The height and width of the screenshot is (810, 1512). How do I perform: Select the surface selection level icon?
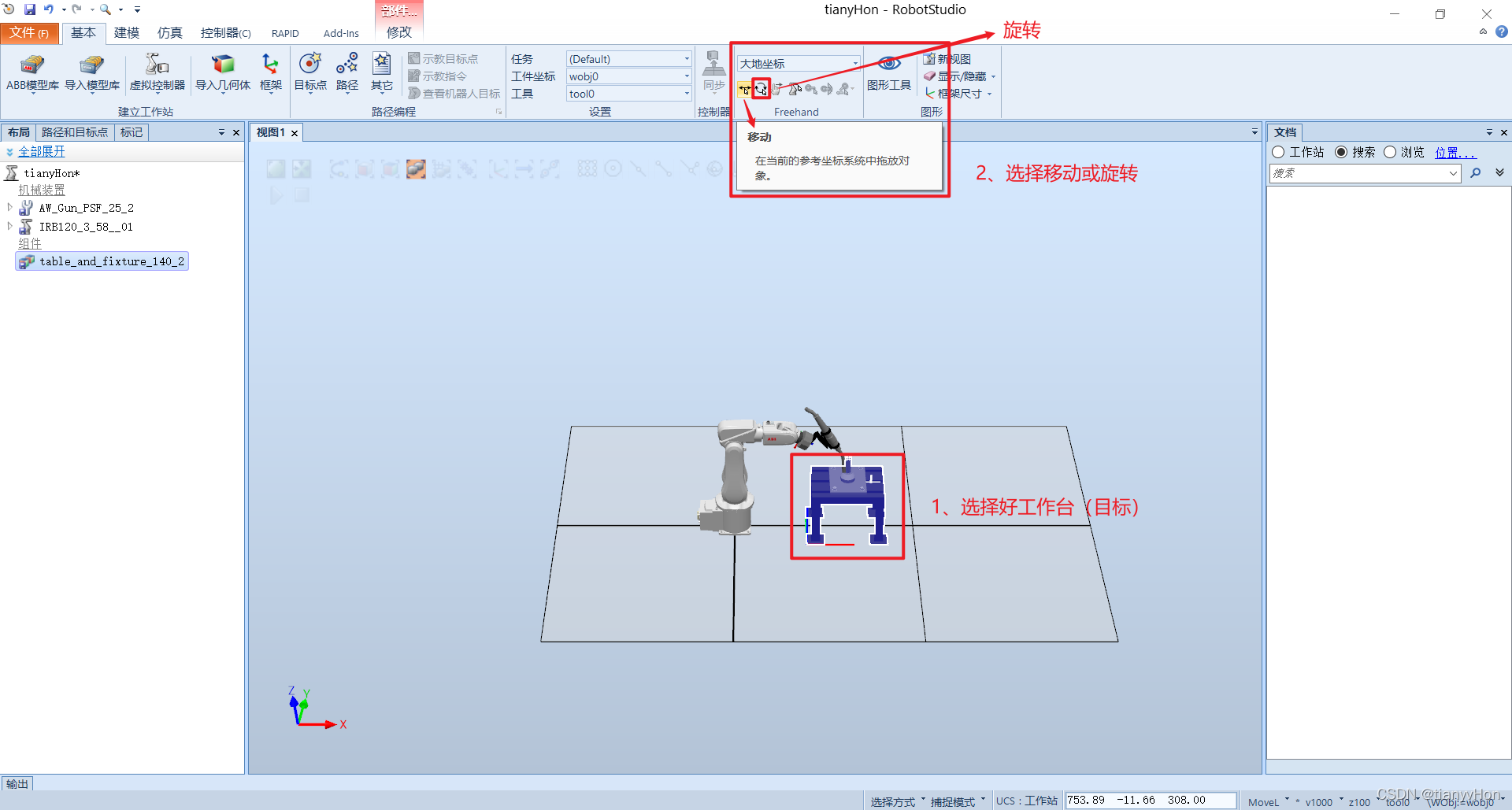pyautogui.click(x=364, y=168)
